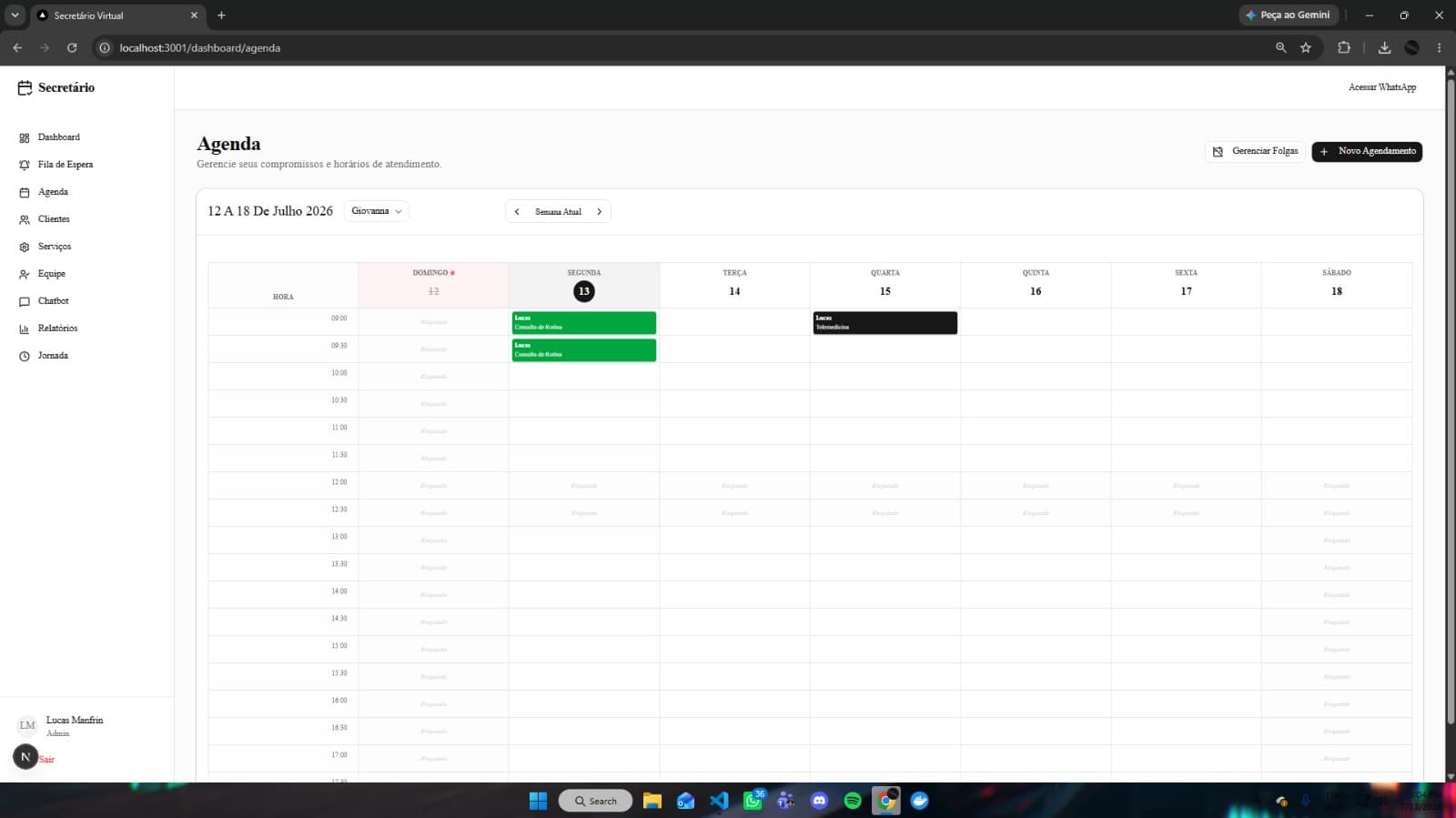View site information icon beside the URL
Viewport: 1456px width, 818px height.
point(105,47)
